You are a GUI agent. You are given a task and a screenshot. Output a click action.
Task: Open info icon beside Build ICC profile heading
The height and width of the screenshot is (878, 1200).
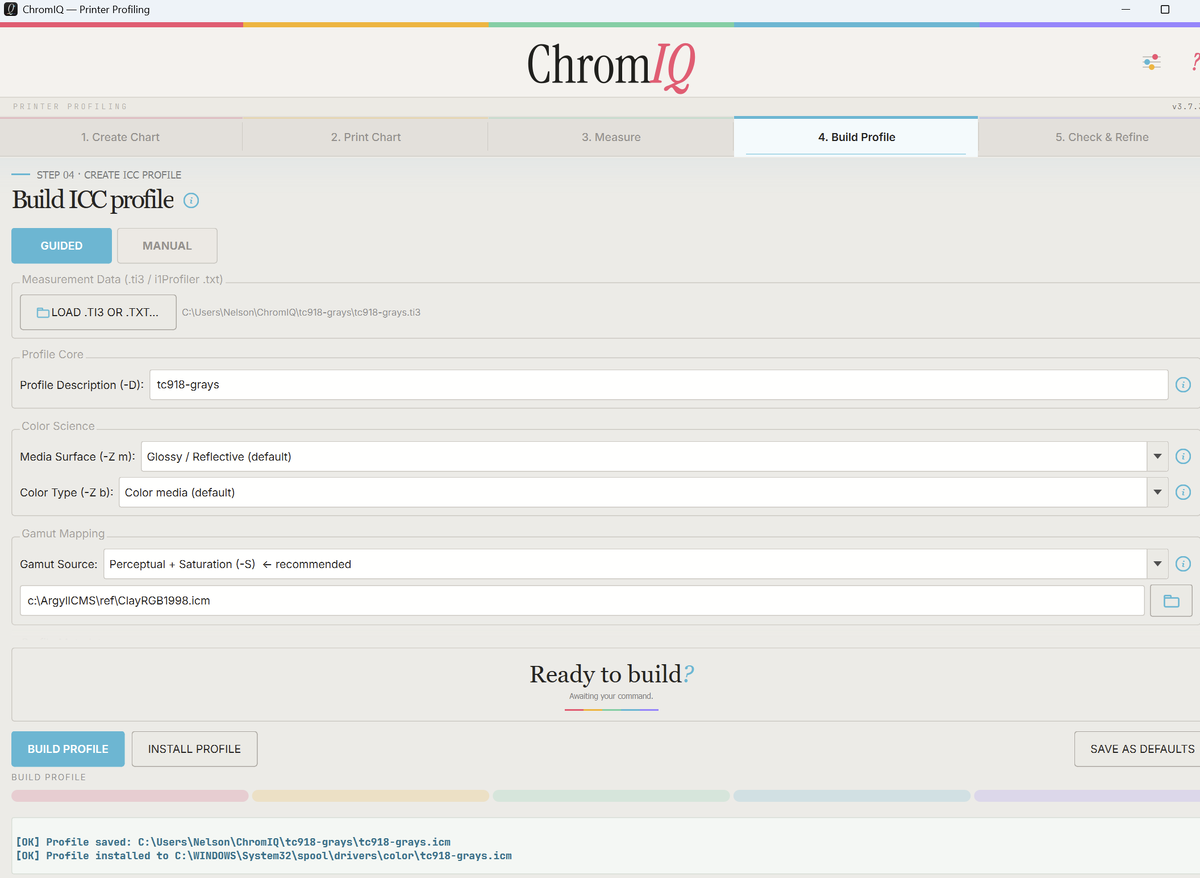191,200
